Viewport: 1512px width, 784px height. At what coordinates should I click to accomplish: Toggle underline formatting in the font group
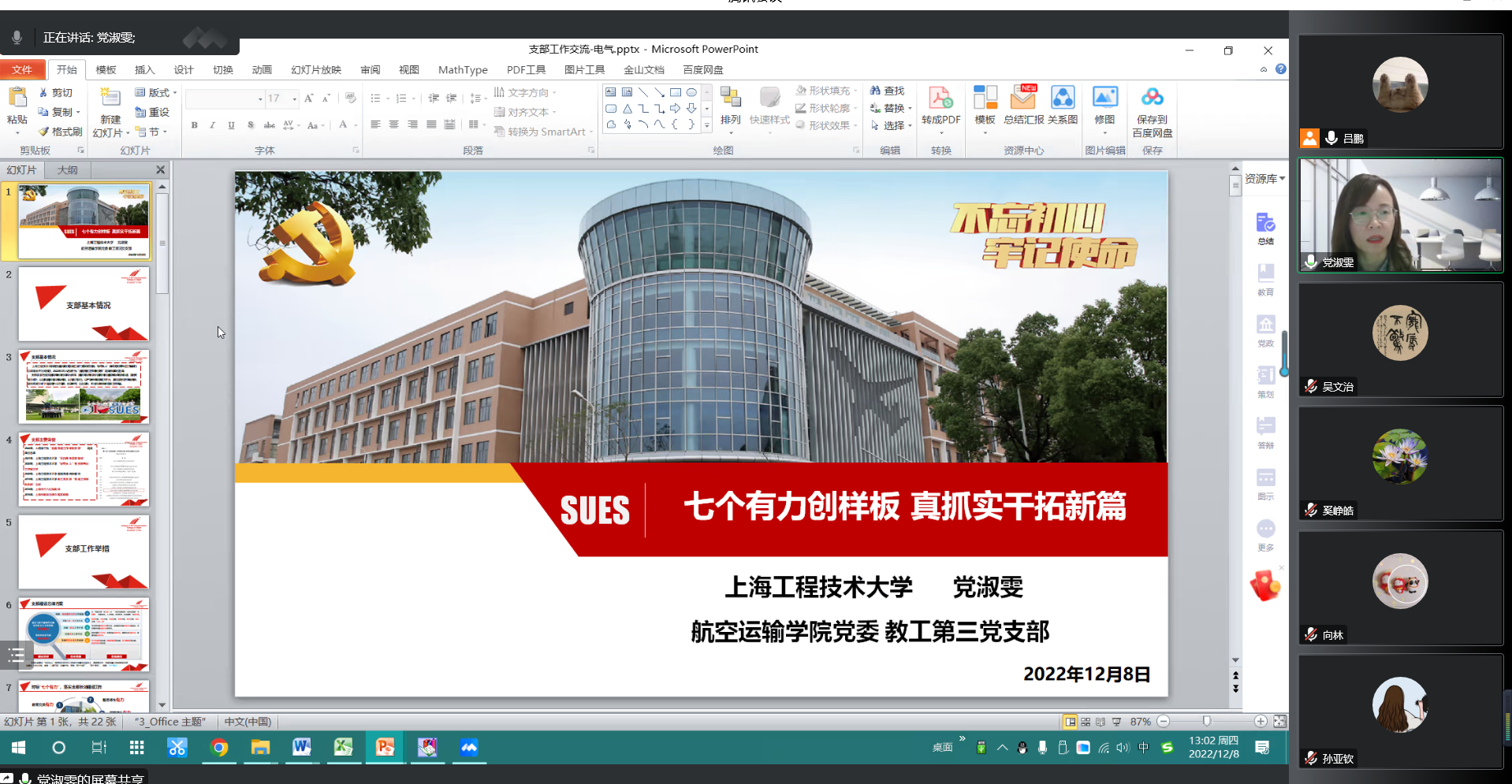point(231,125)
